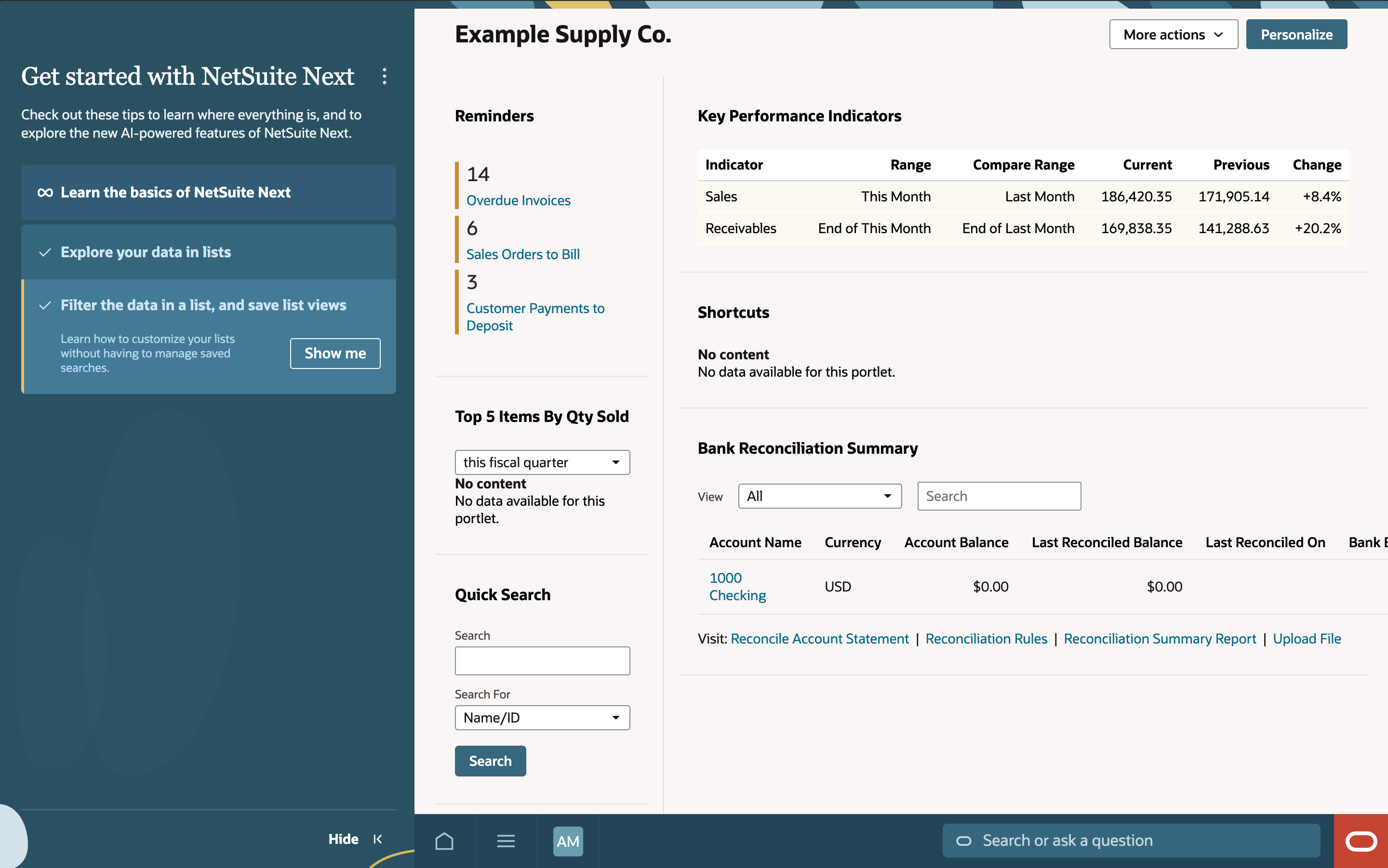The width and height of the screenshot is (1388, 868).
Task: Open Customer Payments to Deposit reminder
Action: (535, 317)
